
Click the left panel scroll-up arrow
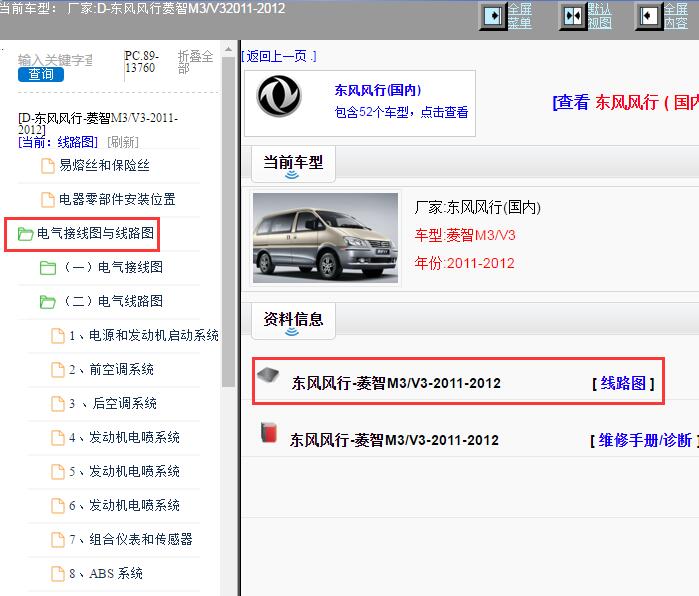point(228,49)
